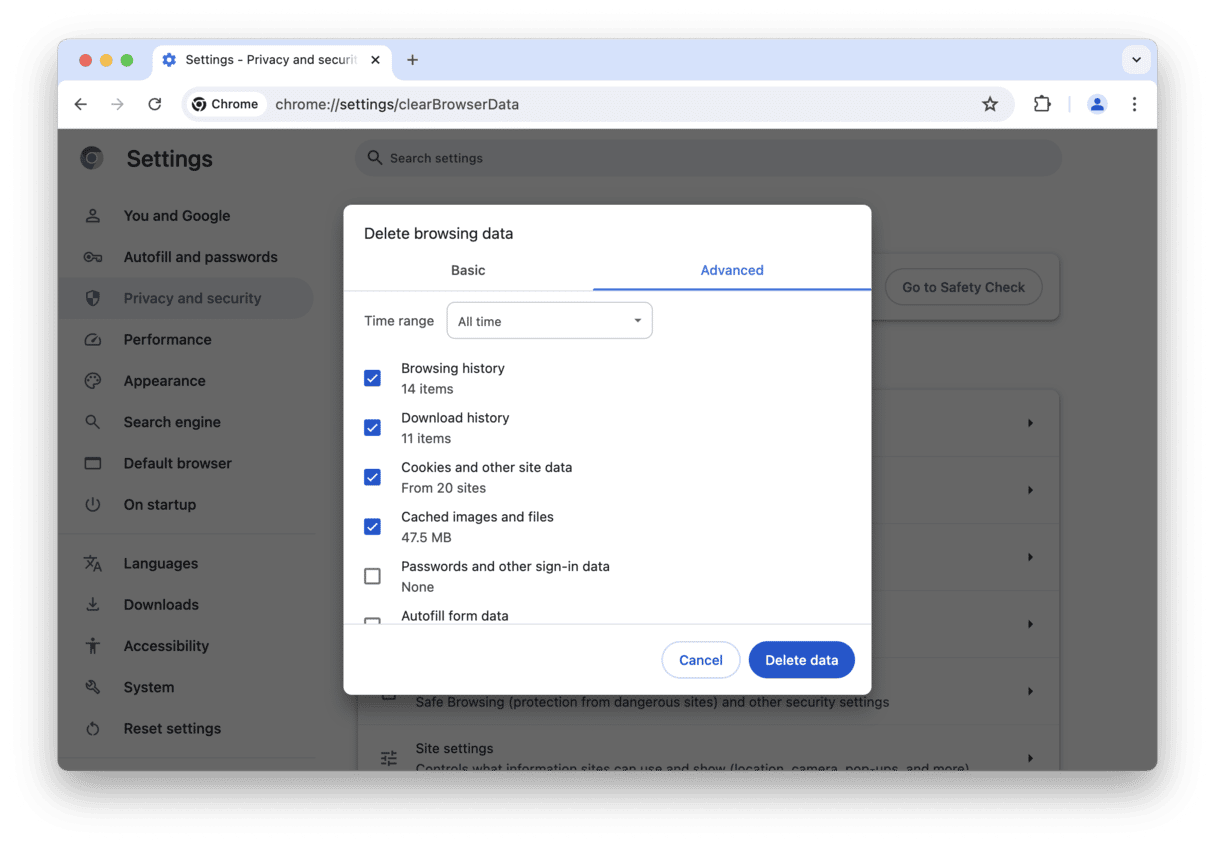Click the tab strip overflow chevron
This screenshot has height=847, width=1215.
click(x=1136, y=59)
